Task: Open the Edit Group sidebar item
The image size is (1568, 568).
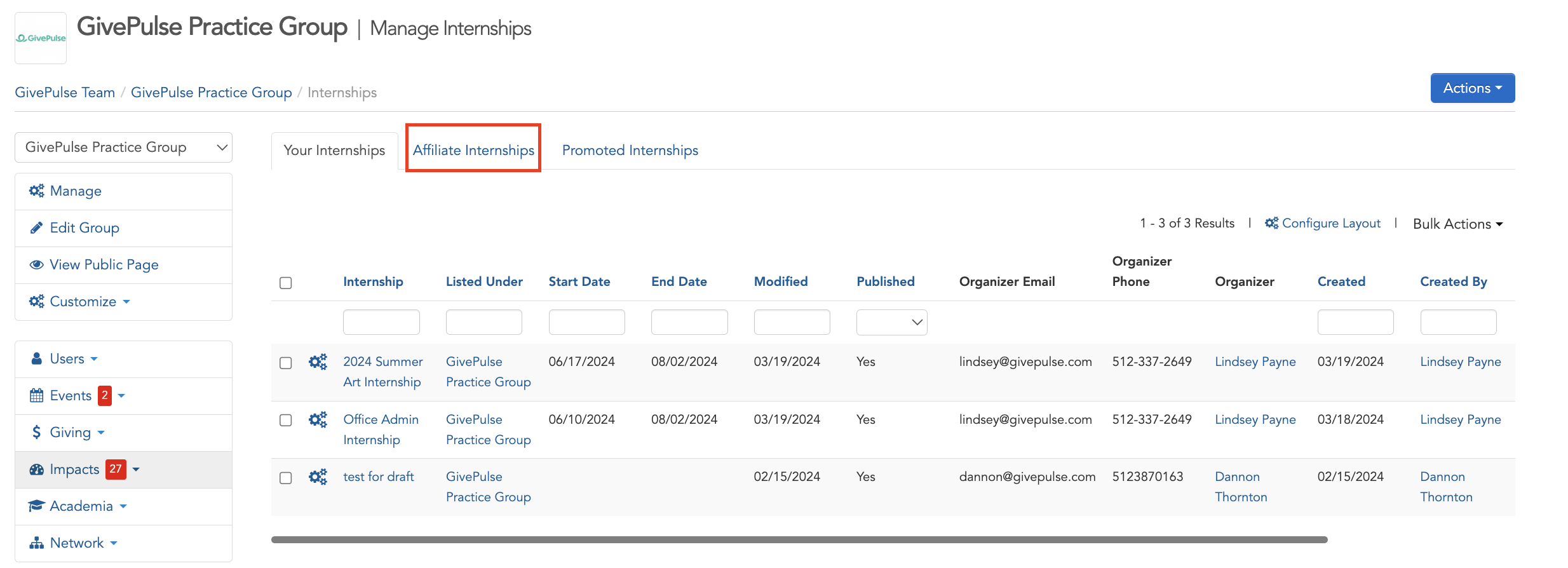Action: point(123,227)
